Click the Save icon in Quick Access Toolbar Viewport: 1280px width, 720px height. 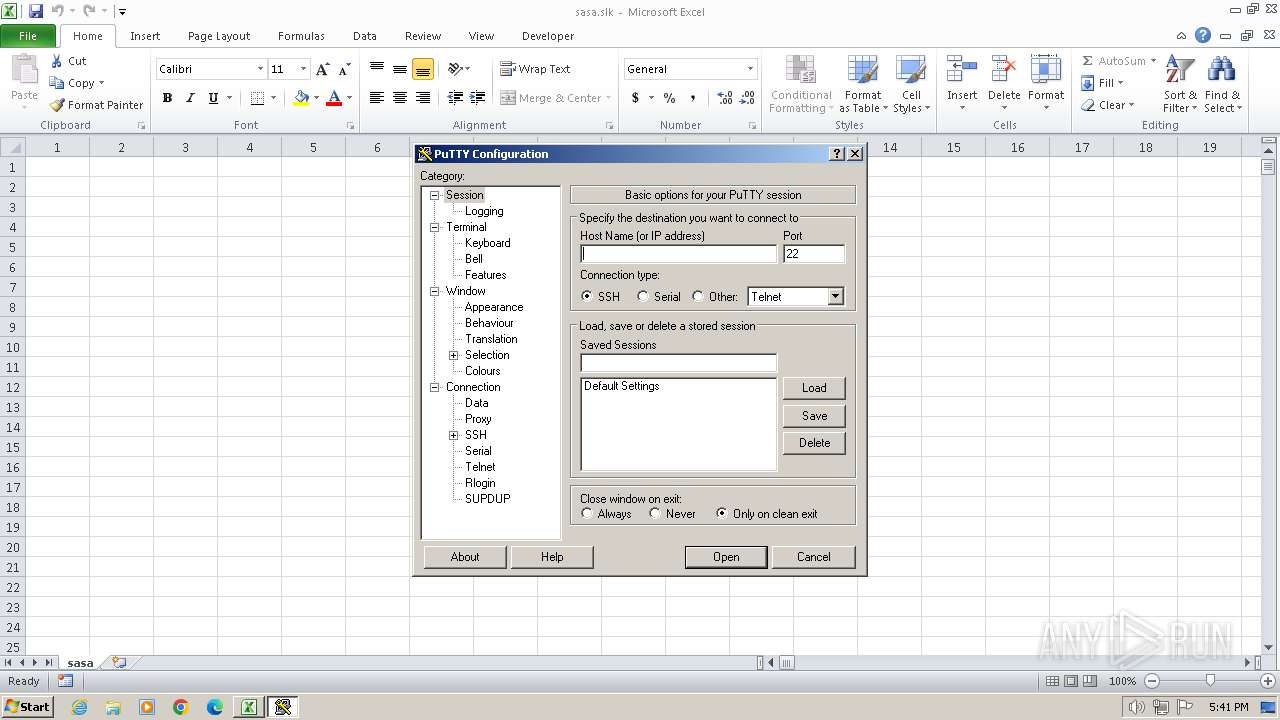click(x=36, y=11)
